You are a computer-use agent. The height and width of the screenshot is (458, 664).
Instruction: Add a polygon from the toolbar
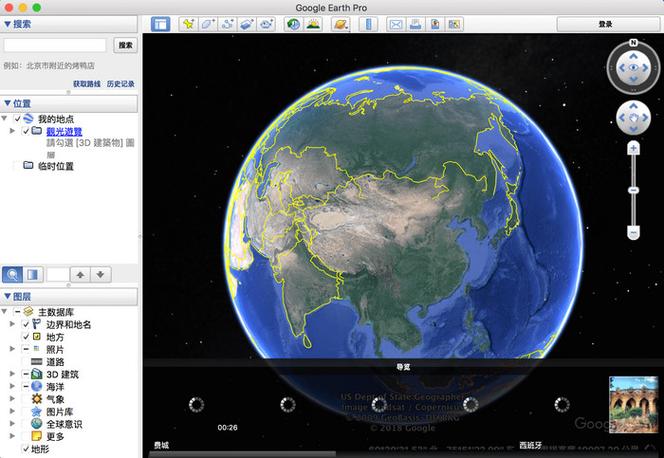pos(208,24)
